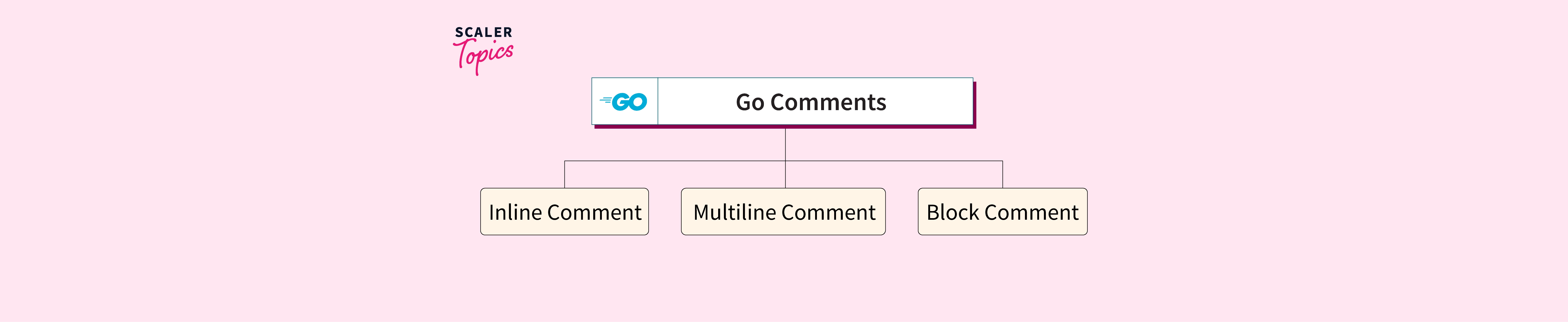The width and height of the screenshot is (1568, 322).
Task: Click the word Multiline in the middle box
Action: tap(735, 213)
